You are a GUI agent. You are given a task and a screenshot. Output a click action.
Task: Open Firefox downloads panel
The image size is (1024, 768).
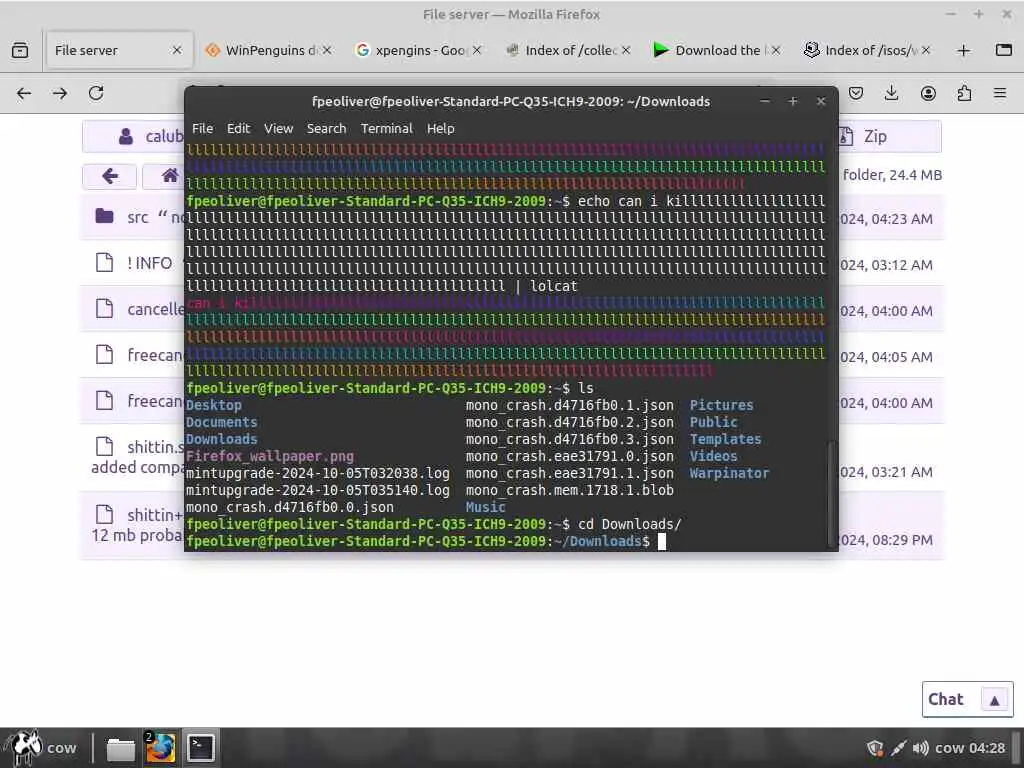pos(891,93)
